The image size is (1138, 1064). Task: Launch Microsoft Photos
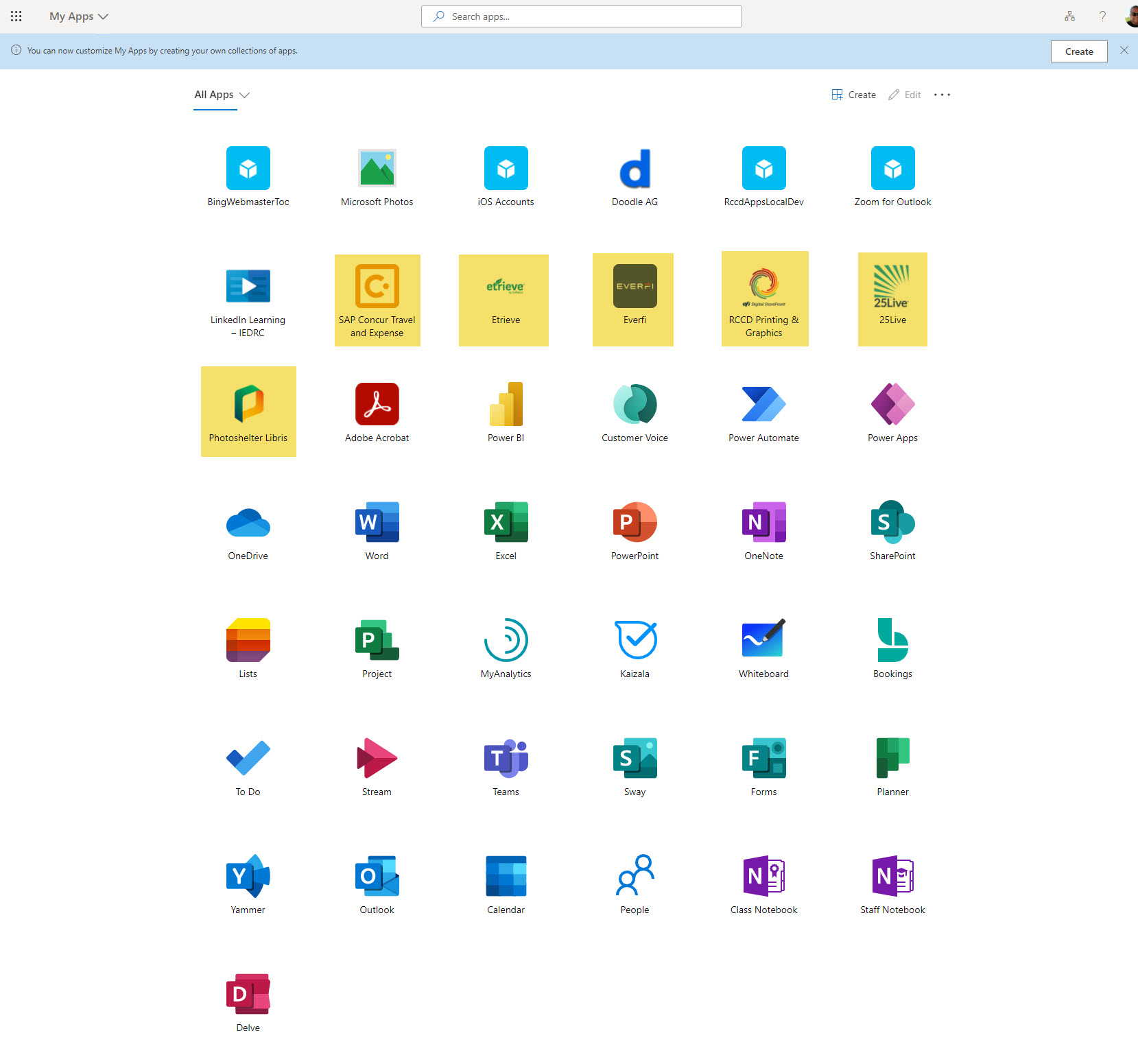[377, 177]
